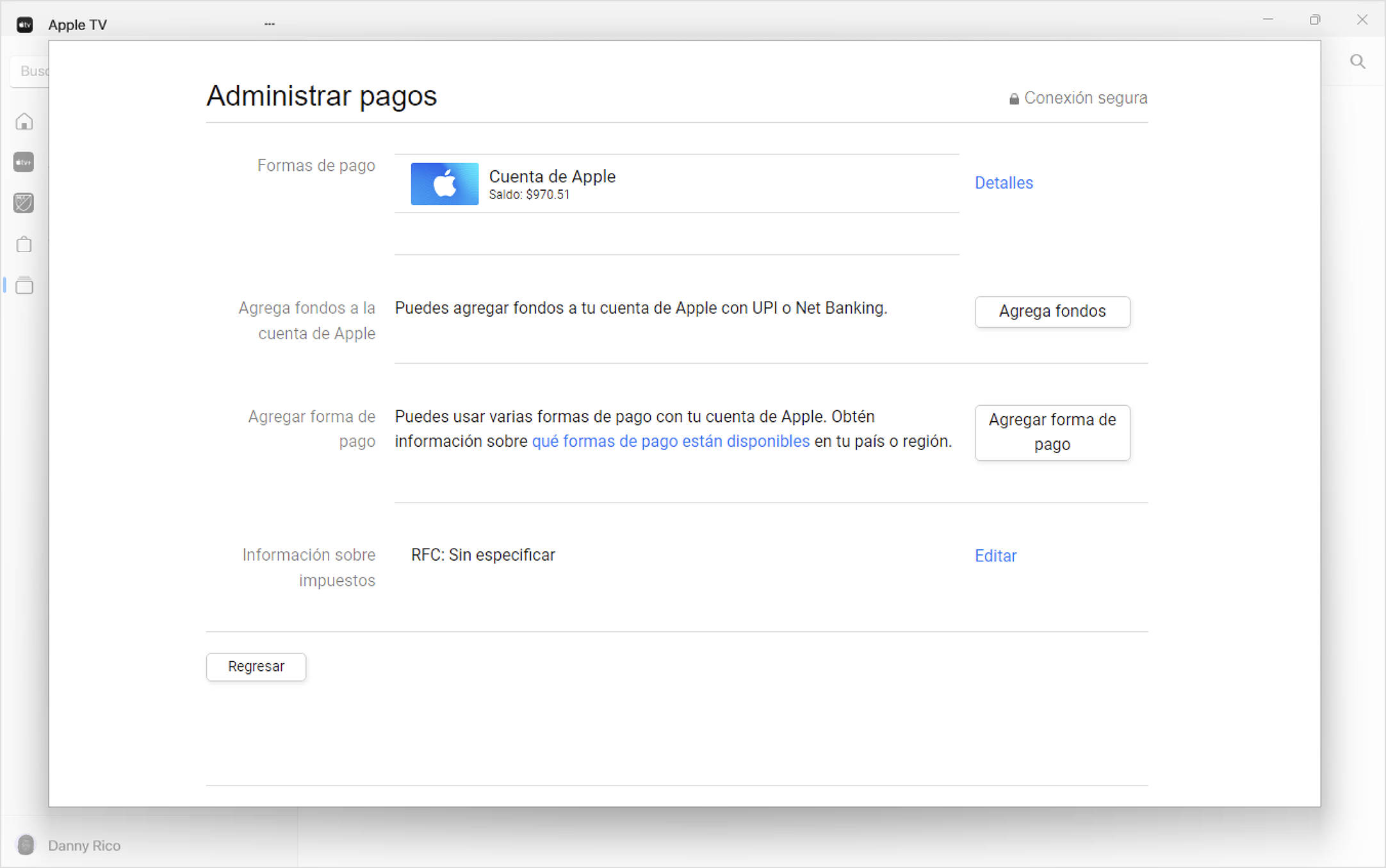Open the three-dot title bar menu
This screenshot has height=868, width=1386.
tap(270, 24)
